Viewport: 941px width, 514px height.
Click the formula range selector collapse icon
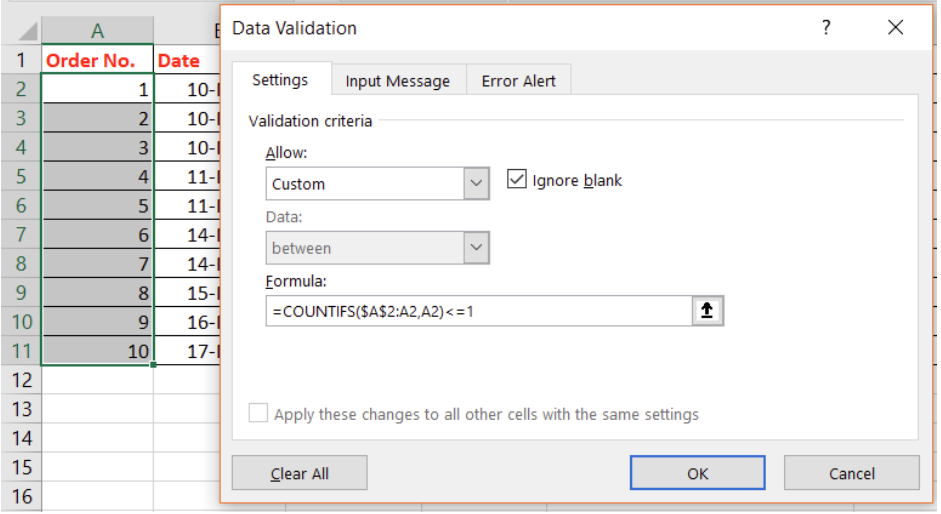pyautogui.click(x=707, y=311)
